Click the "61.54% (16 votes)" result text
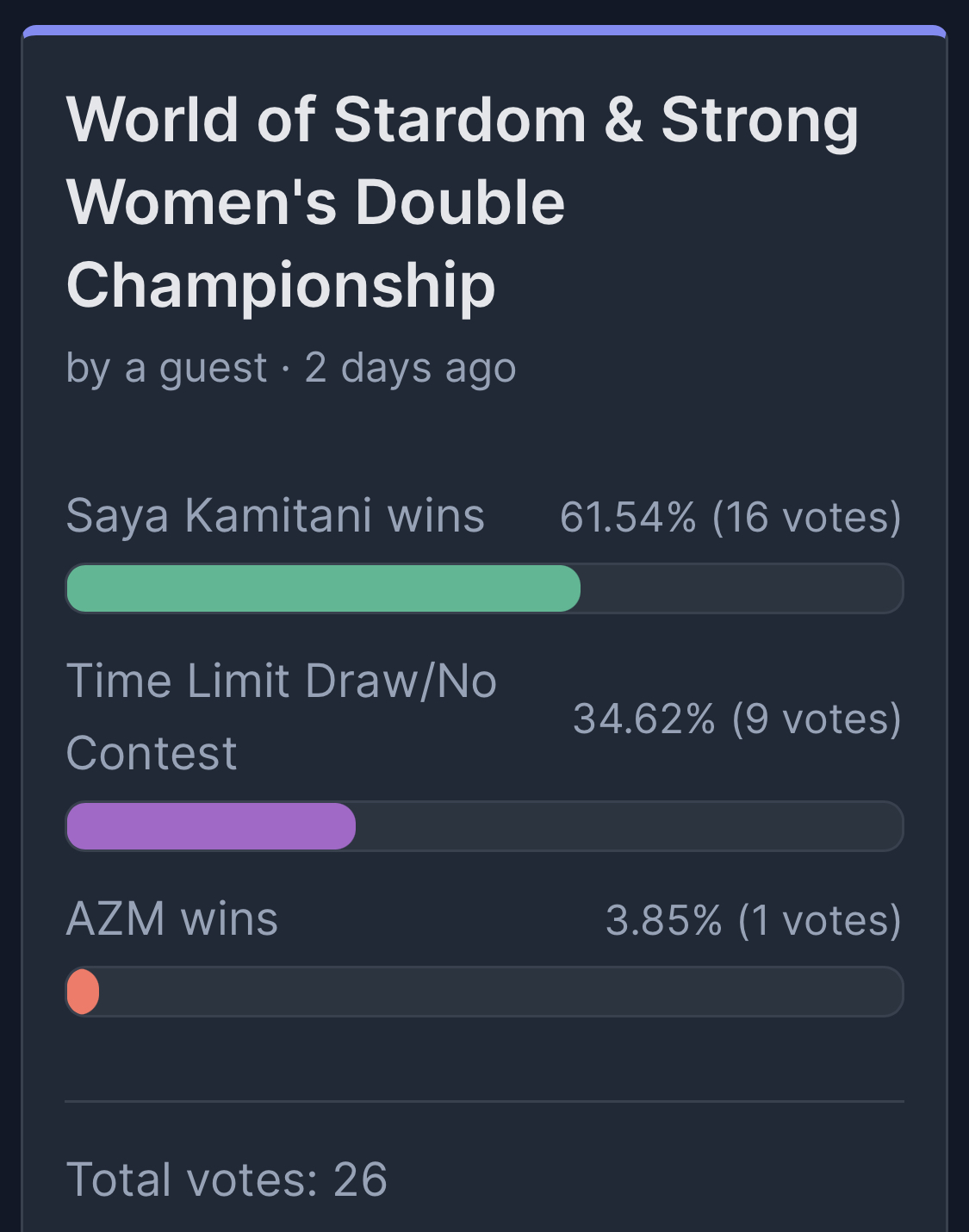The image size is (969, 1232). click(x=730, y=517)
